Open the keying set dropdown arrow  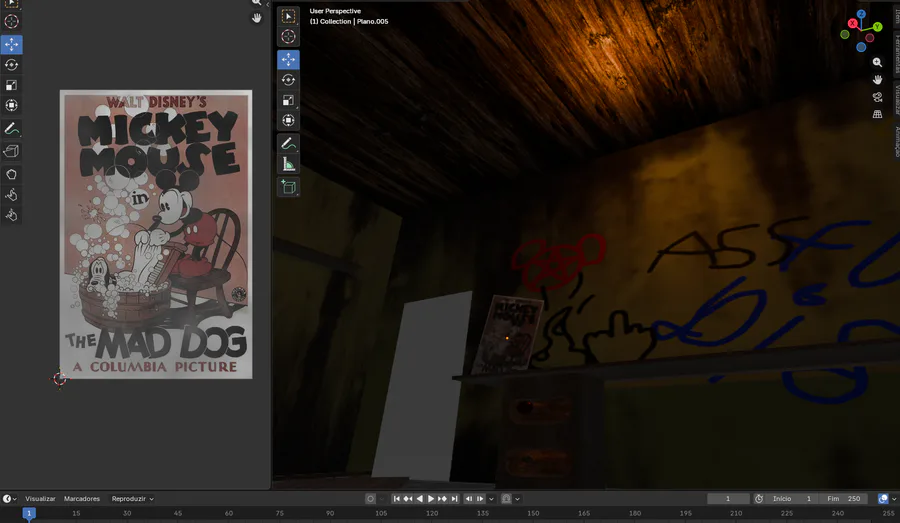coord(517,499)
